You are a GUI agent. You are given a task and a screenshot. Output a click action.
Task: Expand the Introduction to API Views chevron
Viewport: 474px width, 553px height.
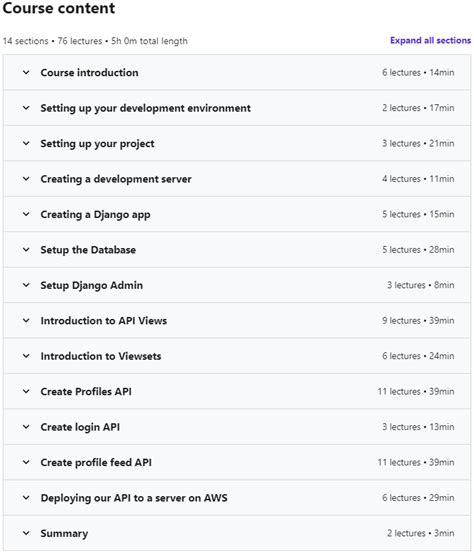(26, 321)
